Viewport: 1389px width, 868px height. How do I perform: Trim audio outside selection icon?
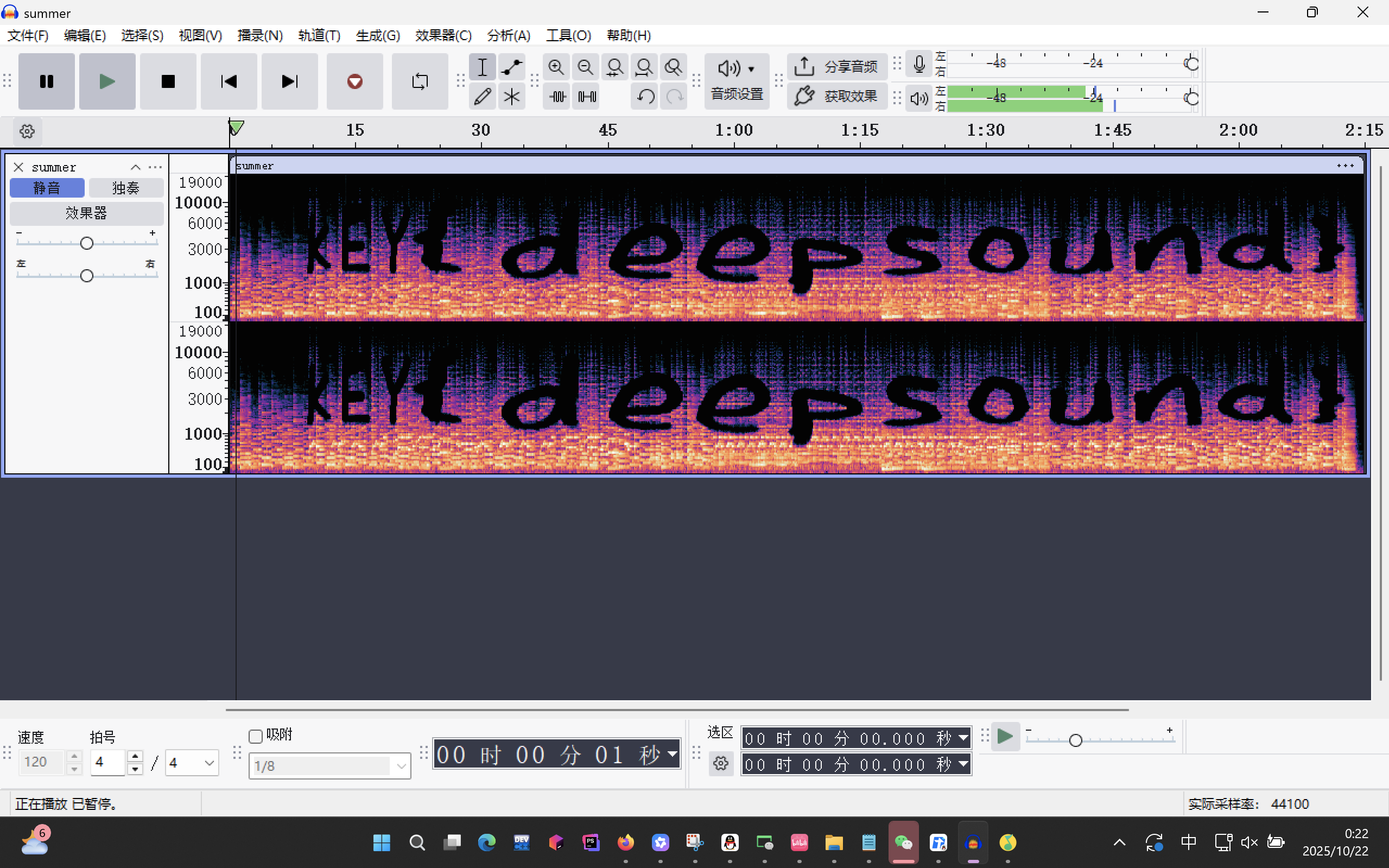coord(557,97)
